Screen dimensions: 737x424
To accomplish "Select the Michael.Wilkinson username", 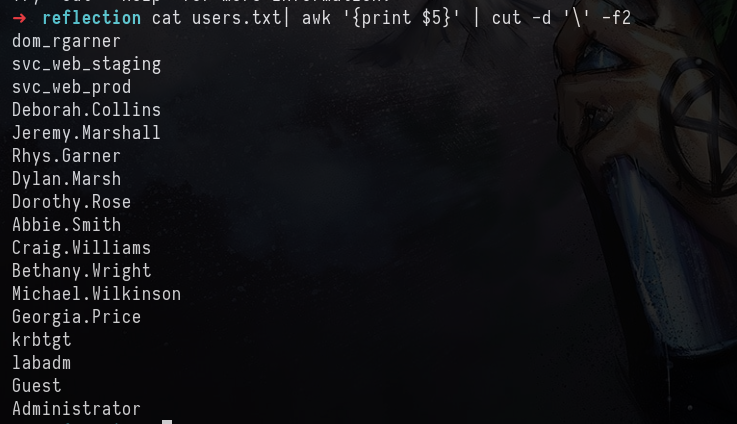I will [x=96, y=294].
